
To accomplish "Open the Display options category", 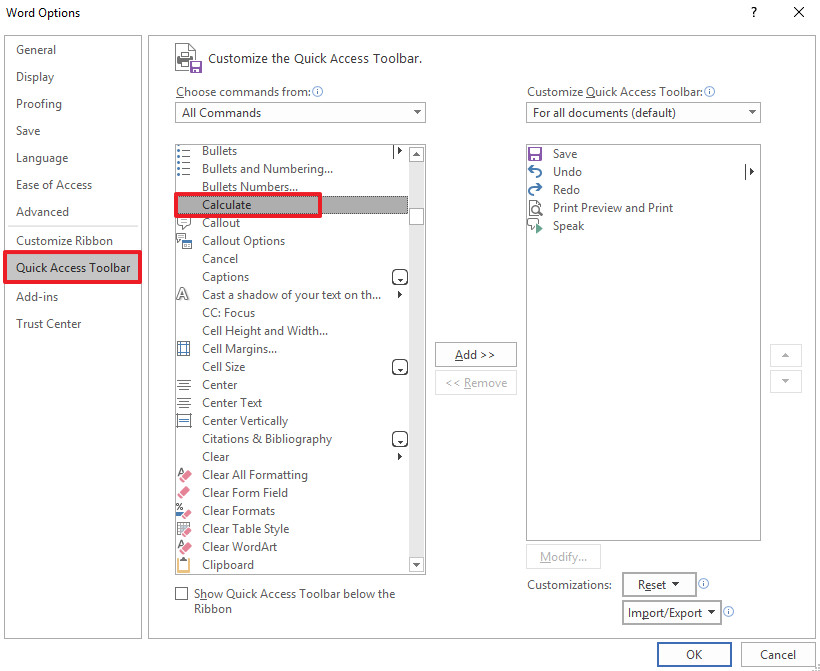I will click(35, 77).
